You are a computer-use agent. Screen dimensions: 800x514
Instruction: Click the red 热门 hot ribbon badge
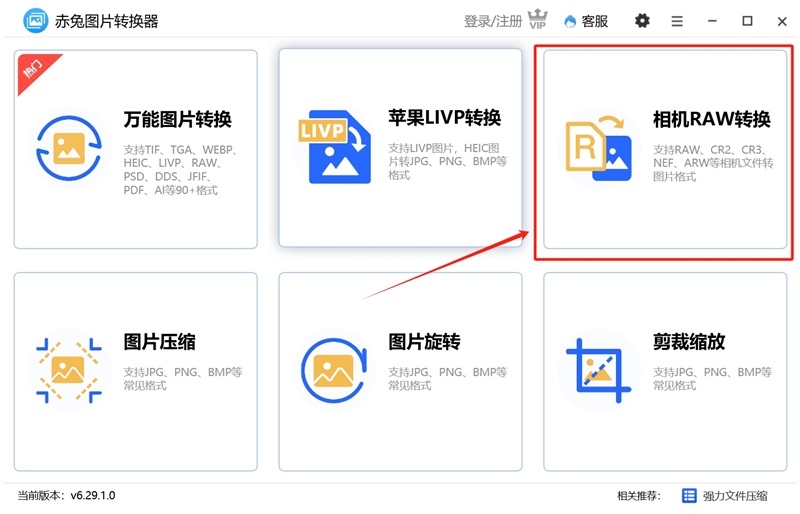tap(35, 70)
